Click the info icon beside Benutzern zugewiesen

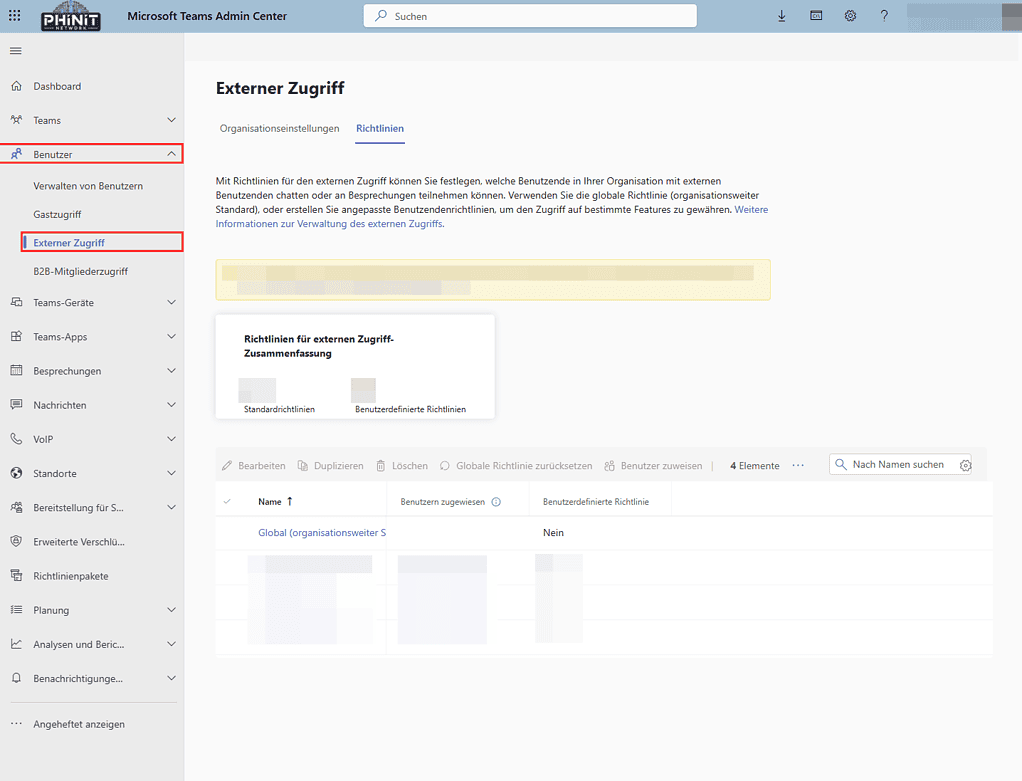497,501
